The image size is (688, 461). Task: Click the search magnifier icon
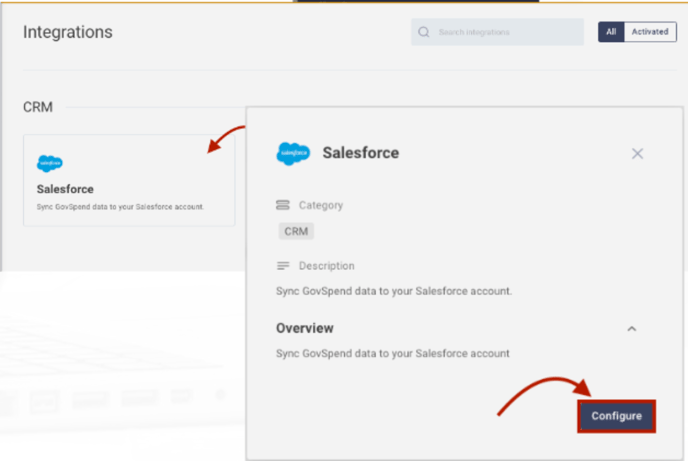(x=423, y=32)
